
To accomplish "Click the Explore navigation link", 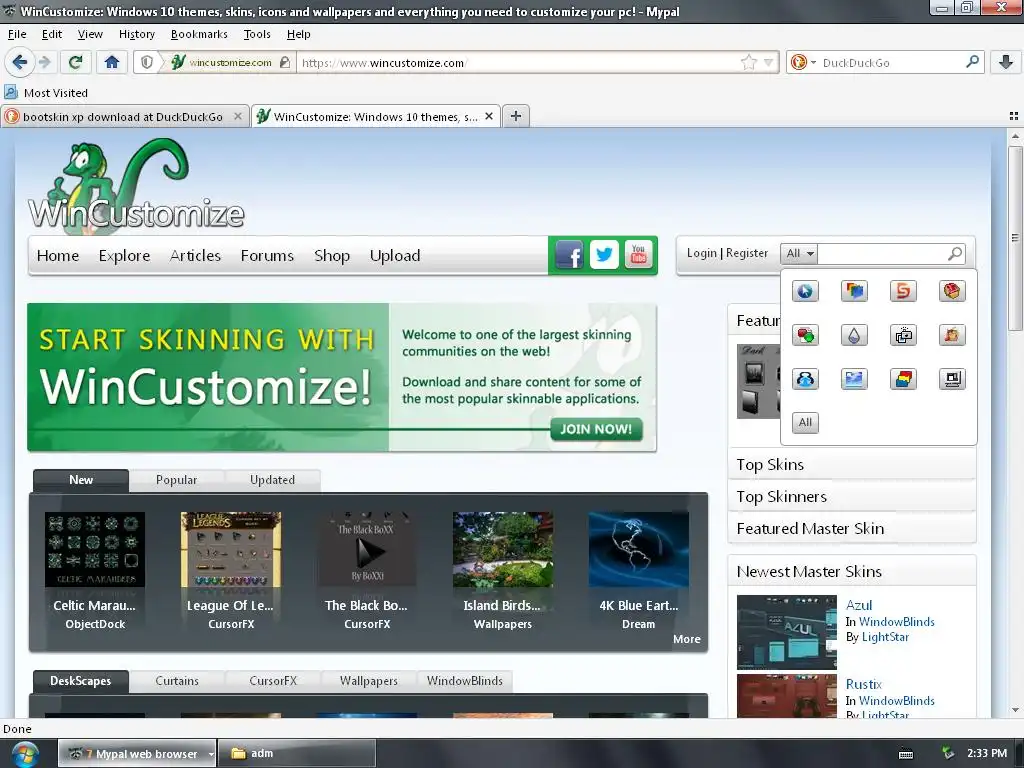I will pyautogui.click(x=124, y=255).
